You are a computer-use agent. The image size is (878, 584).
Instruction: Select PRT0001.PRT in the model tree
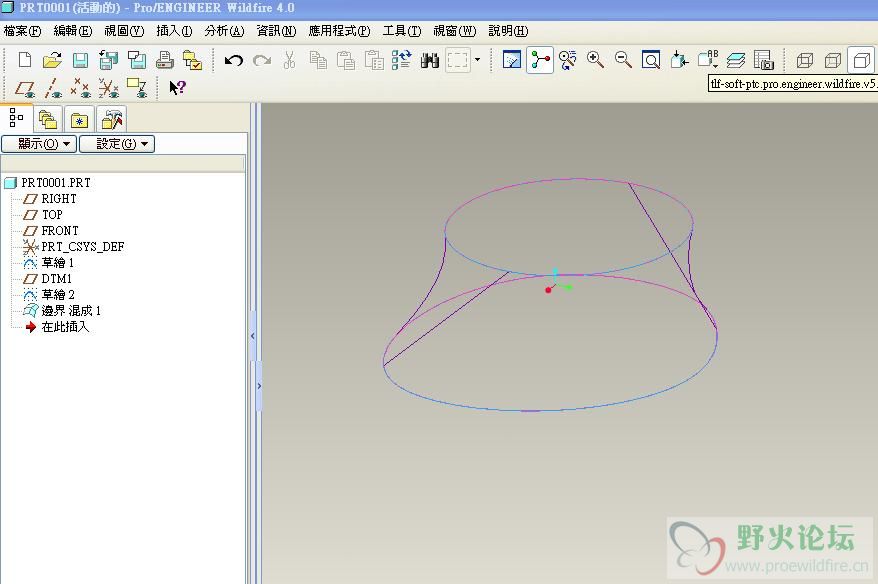tap(47, 183)
